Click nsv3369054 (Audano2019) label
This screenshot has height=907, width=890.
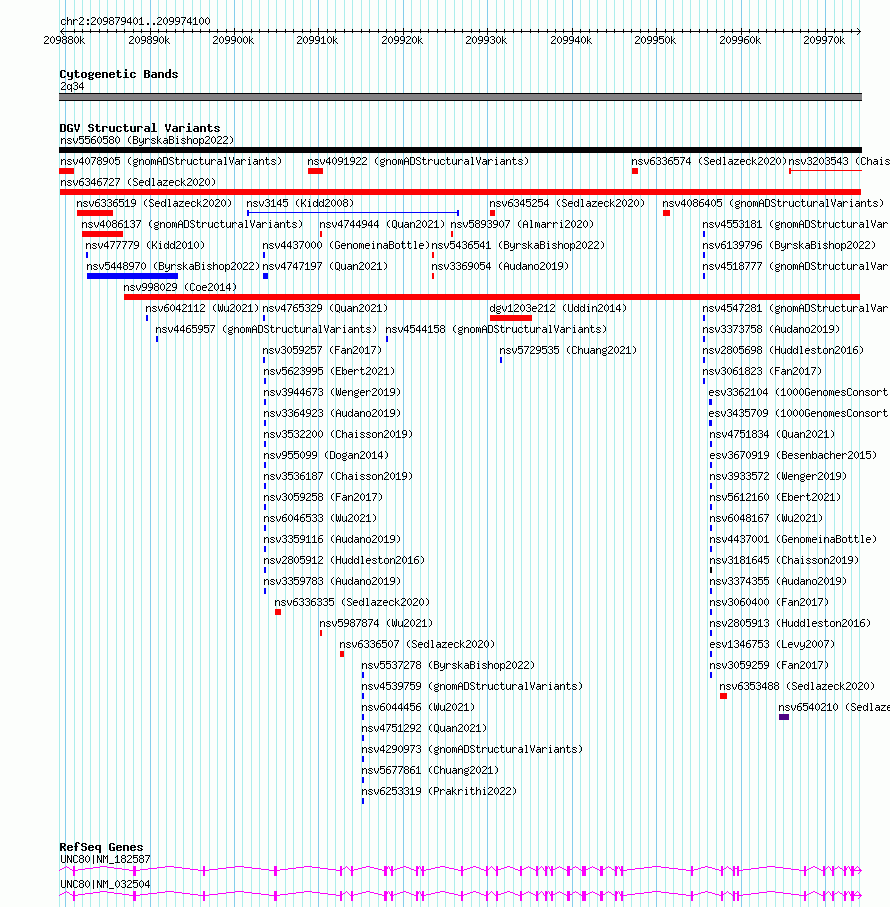point(500,266)
